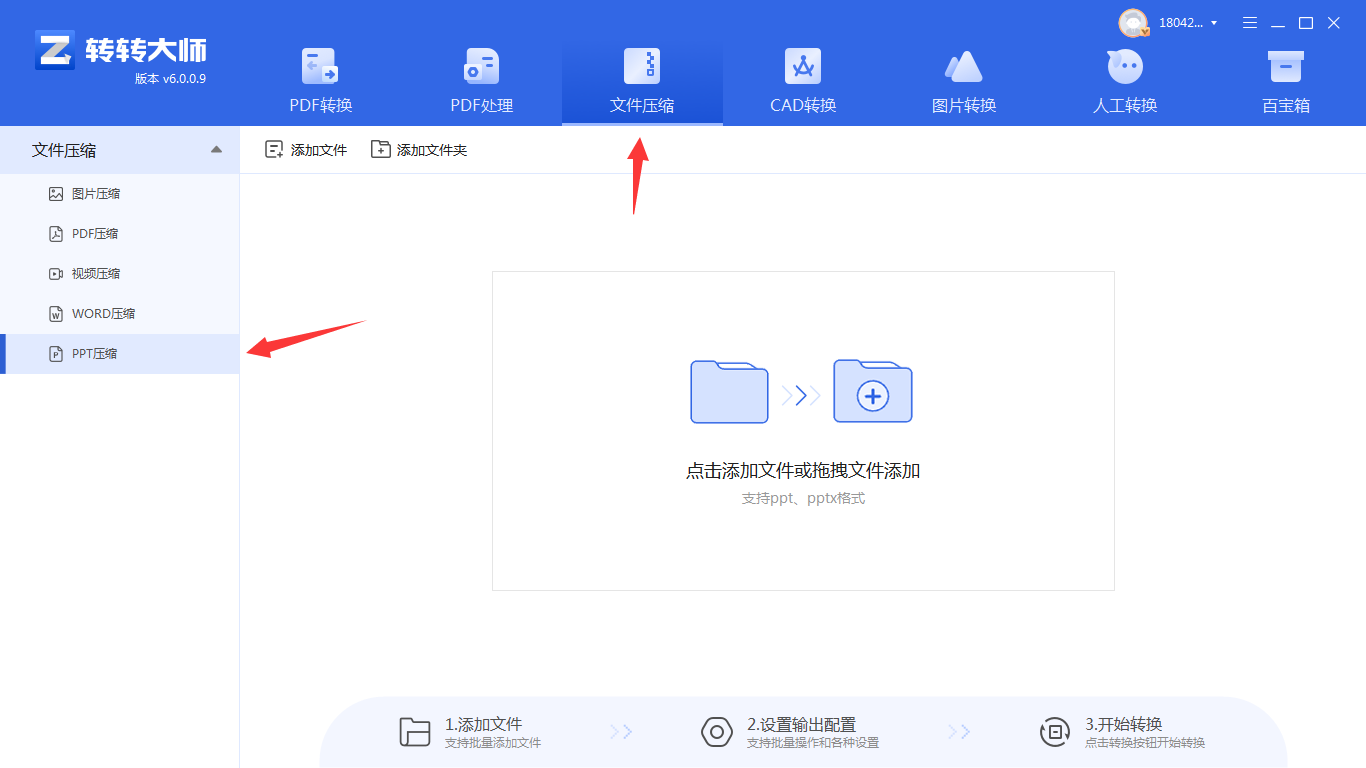
Task: Click the 添加文件 button text
Action: click(319, 150)
